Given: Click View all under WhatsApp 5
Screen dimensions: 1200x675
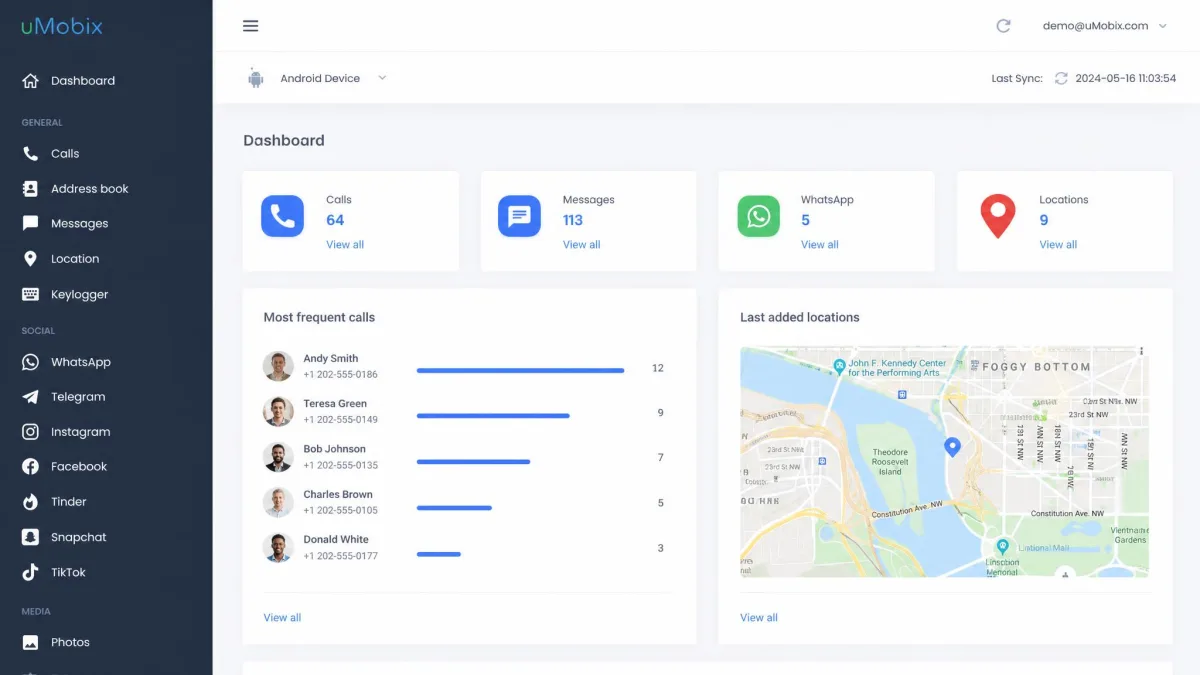Looking at the screenshot, I should (820, 245).
